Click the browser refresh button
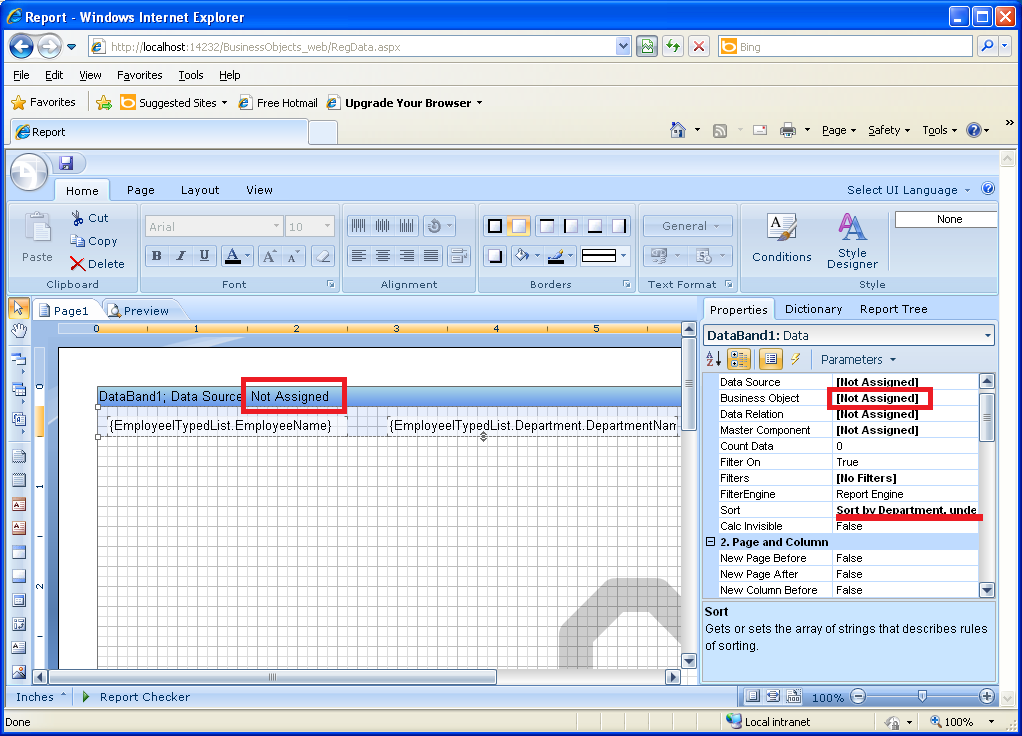1022x736 pixels. 673,46
